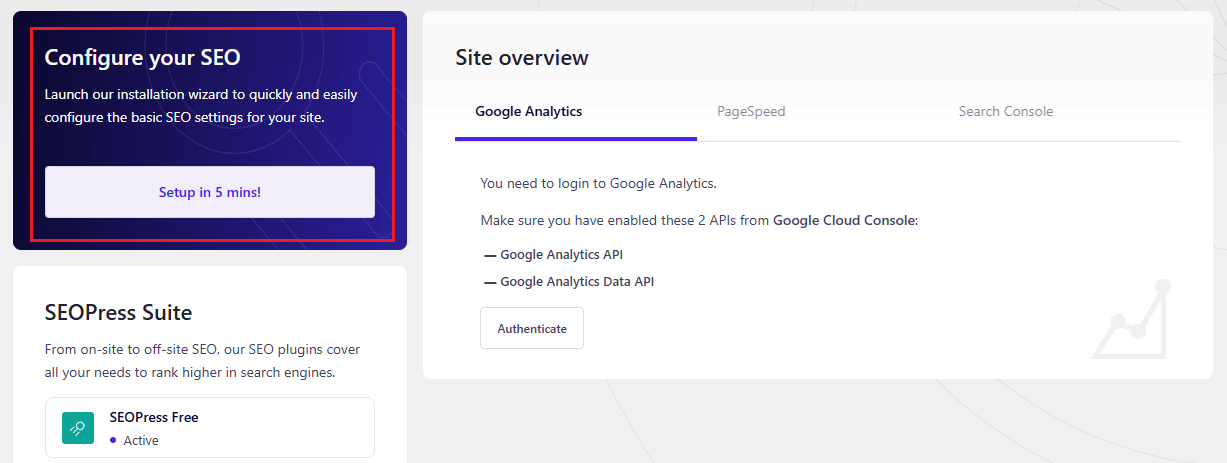Click the "You need to login" message

point(598,184)
